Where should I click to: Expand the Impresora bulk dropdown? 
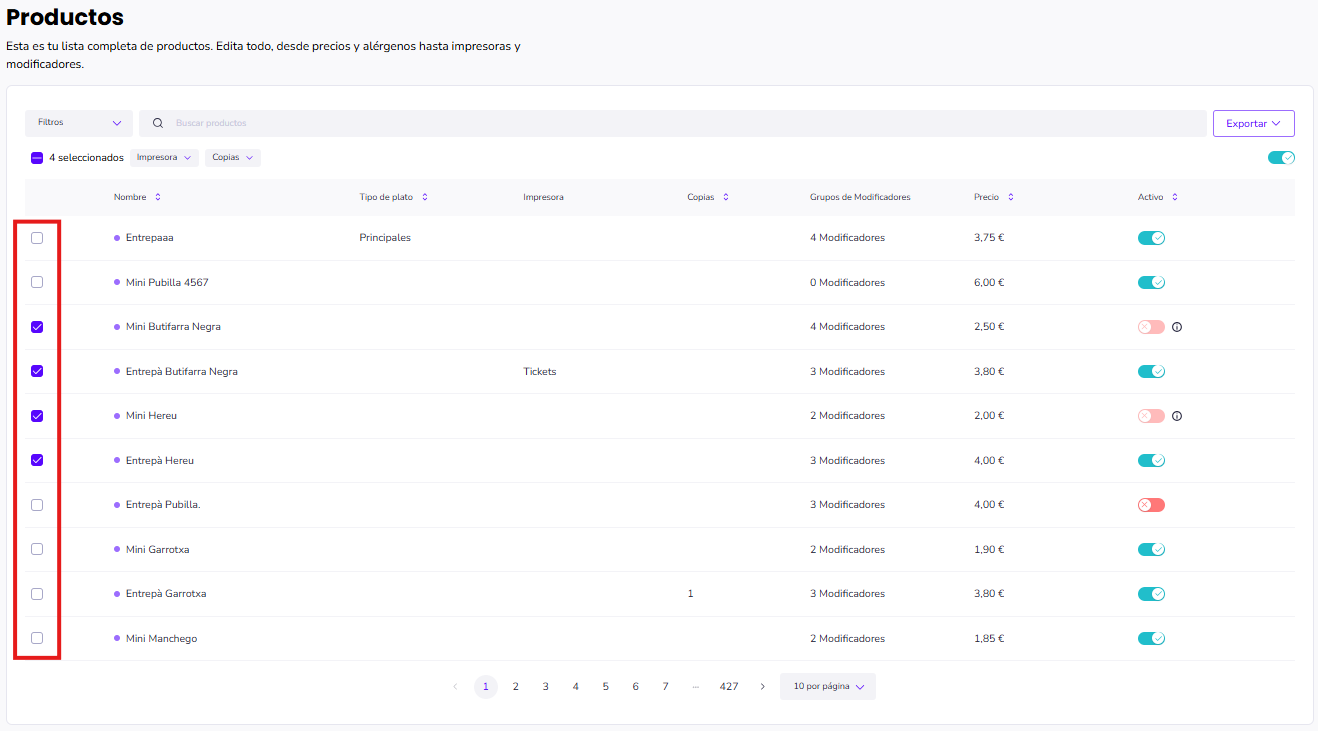164,158
